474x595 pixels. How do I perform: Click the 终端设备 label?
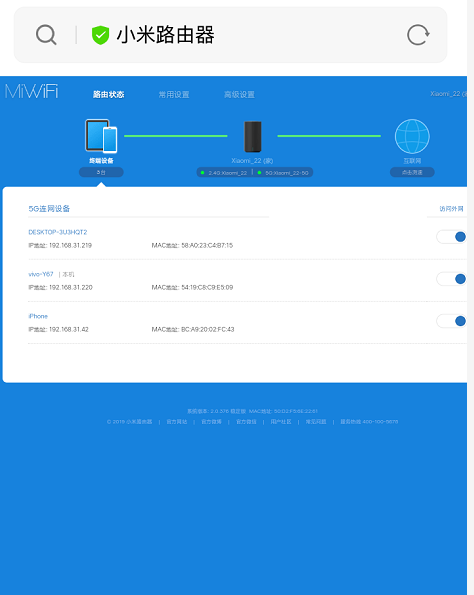(101, 161)
